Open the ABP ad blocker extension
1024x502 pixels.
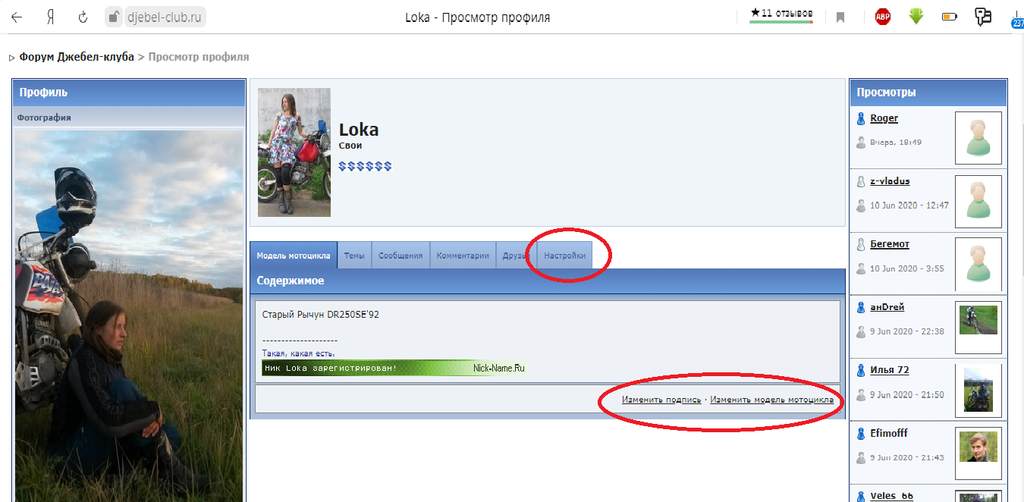883,18
